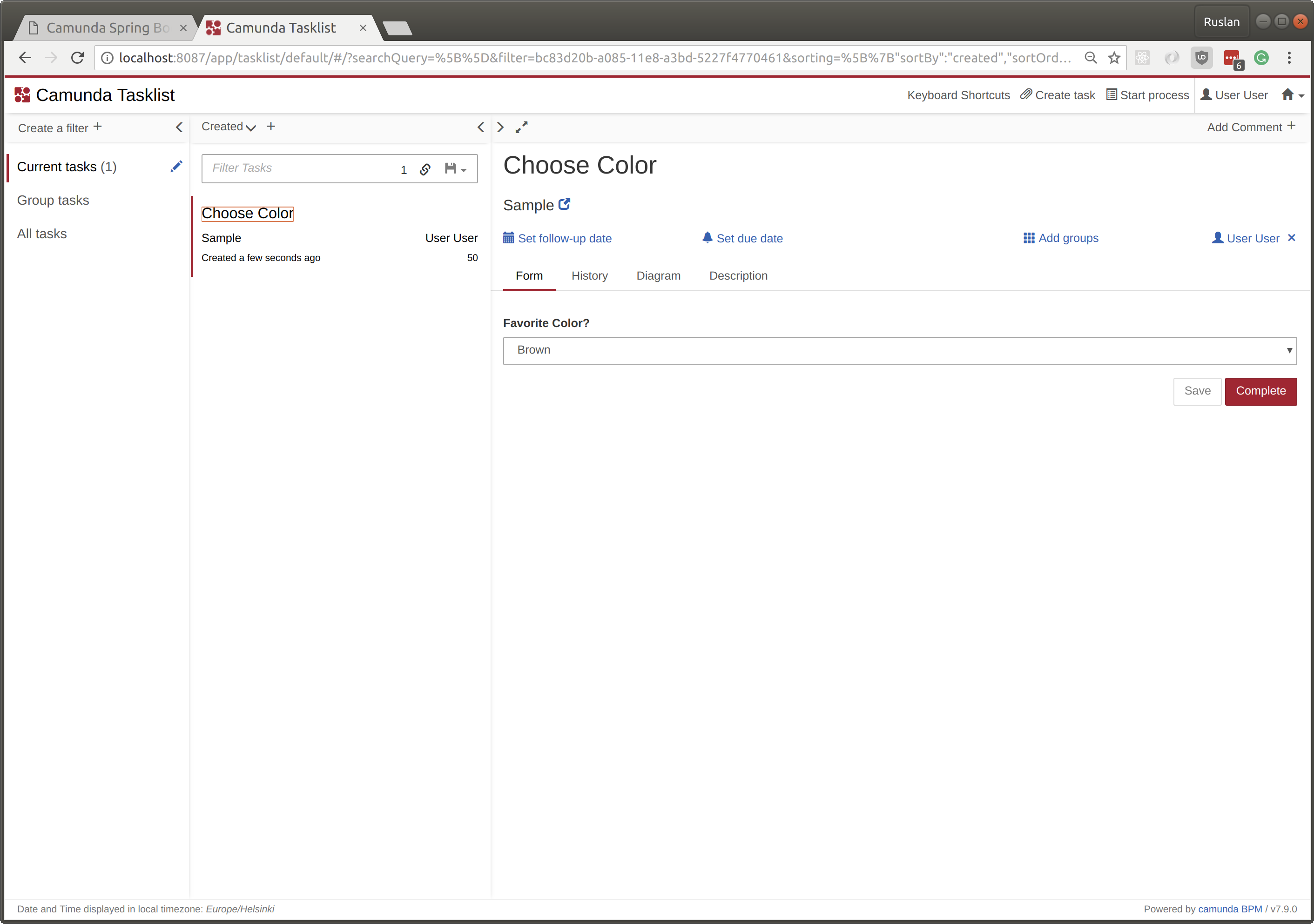This screenshot has height=924, width=1314.
Task: Switch to the Diagram tab
Action: tap(658, 276)
